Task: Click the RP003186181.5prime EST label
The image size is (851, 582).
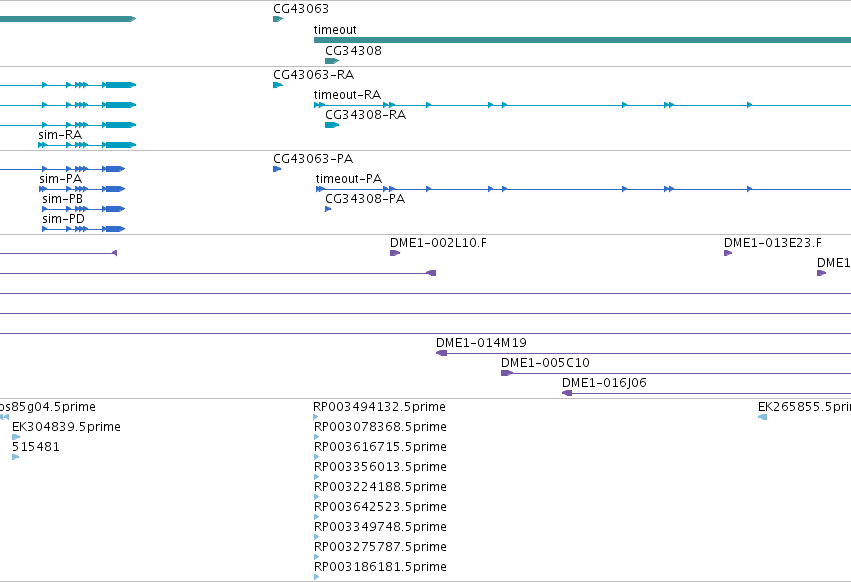Action: pos(380,566)
